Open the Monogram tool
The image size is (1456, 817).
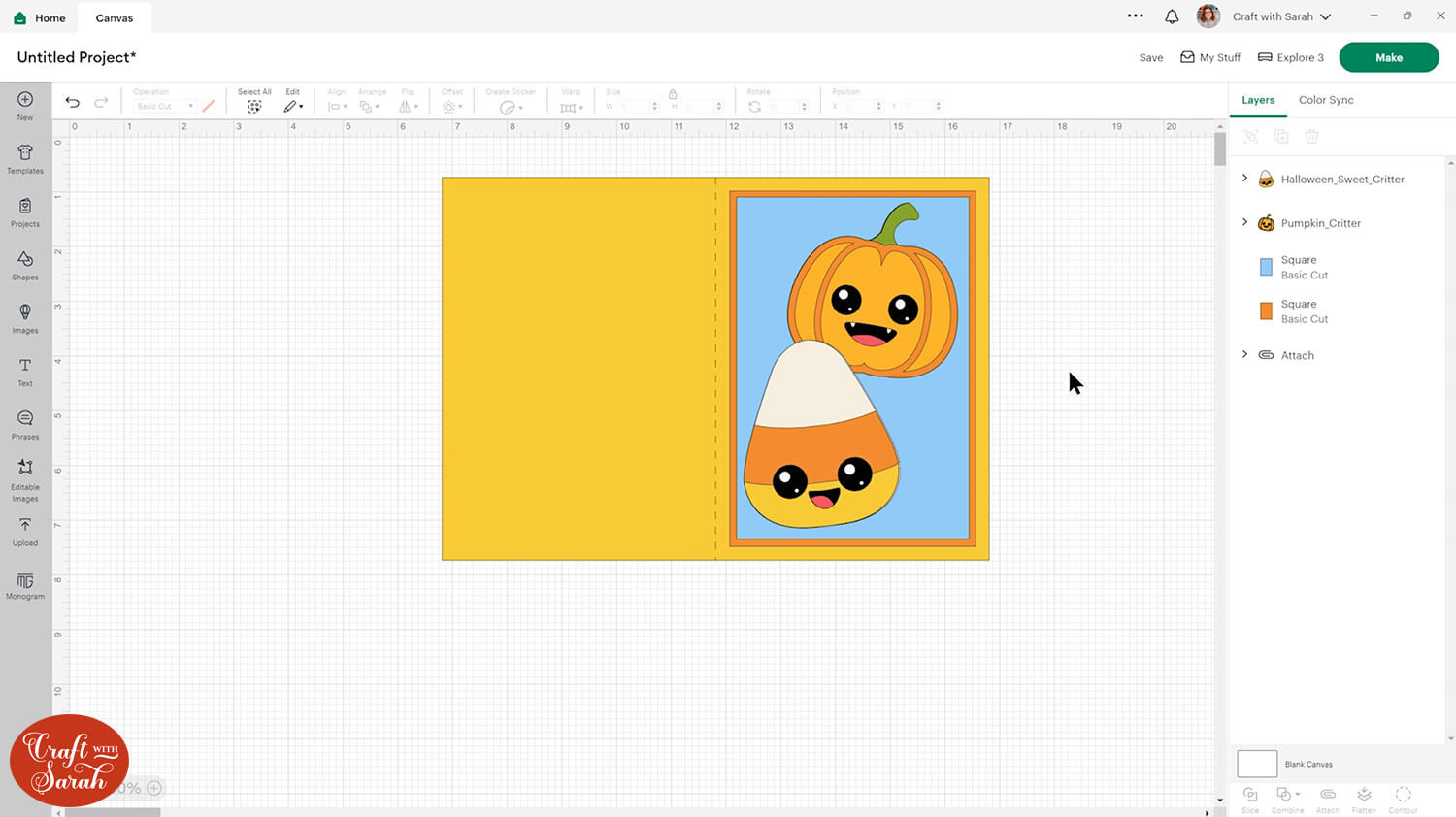[25, 585]
